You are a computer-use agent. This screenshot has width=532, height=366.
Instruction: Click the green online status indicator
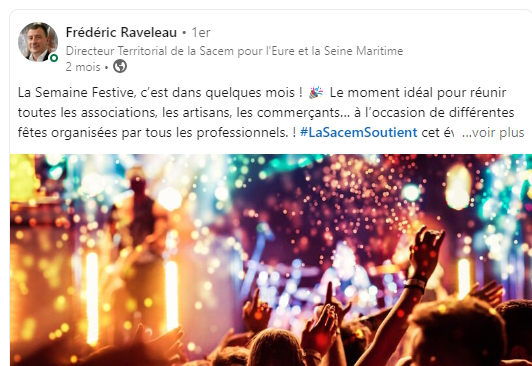pos(54,58)
